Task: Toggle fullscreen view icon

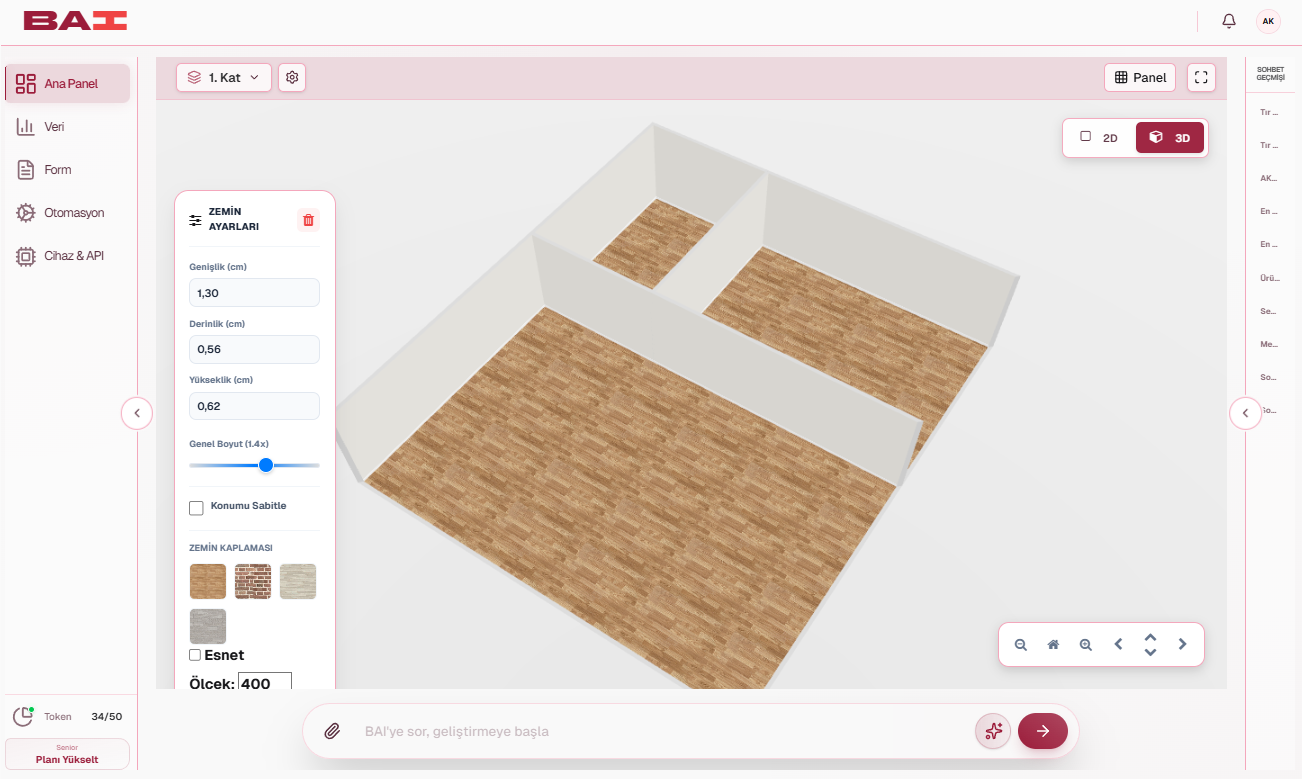Action: pos(1201,77)
